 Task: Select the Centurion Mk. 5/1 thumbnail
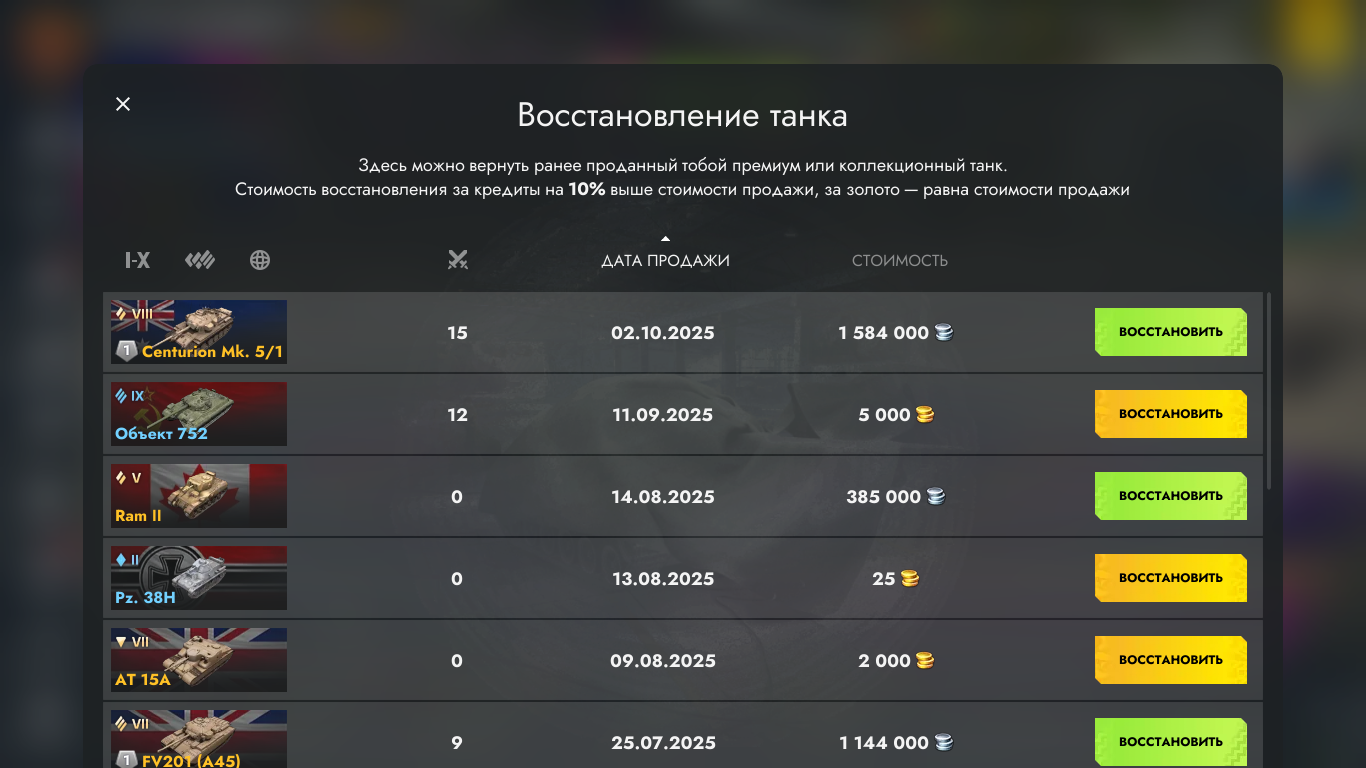(x=199, y=332)
